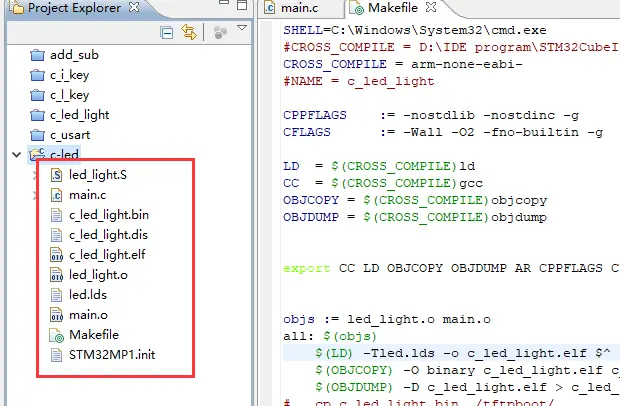This screenshot has height=406, width=620.
Task: Select the add_sub project folder
Action: tap(74, 55)
